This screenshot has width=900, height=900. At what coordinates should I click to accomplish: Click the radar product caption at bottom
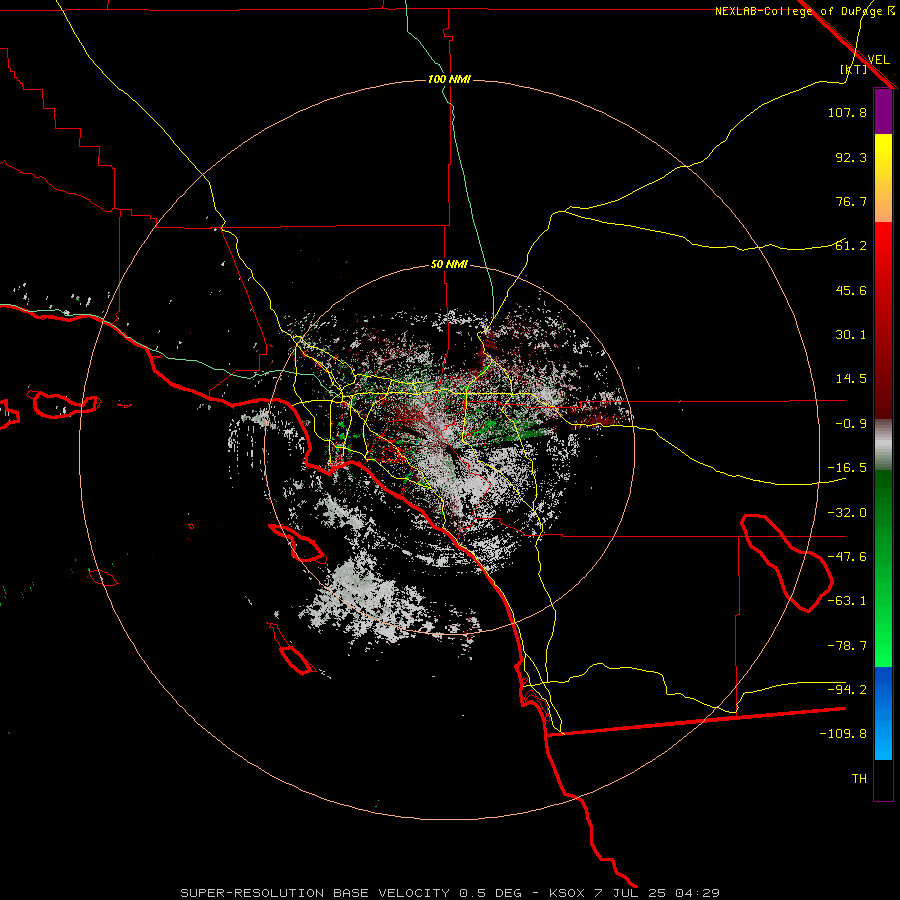click(x=450, y=893)
